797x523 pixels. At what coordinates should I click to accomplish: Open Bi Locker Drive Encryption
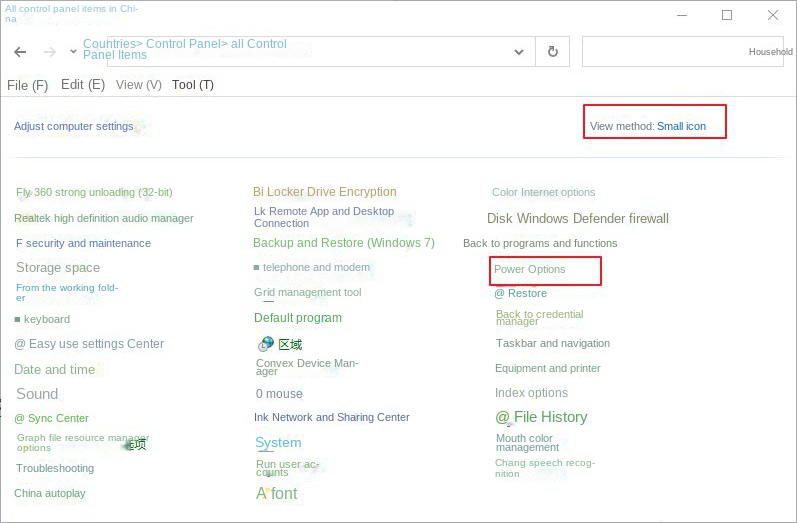[x=324, y=192]
